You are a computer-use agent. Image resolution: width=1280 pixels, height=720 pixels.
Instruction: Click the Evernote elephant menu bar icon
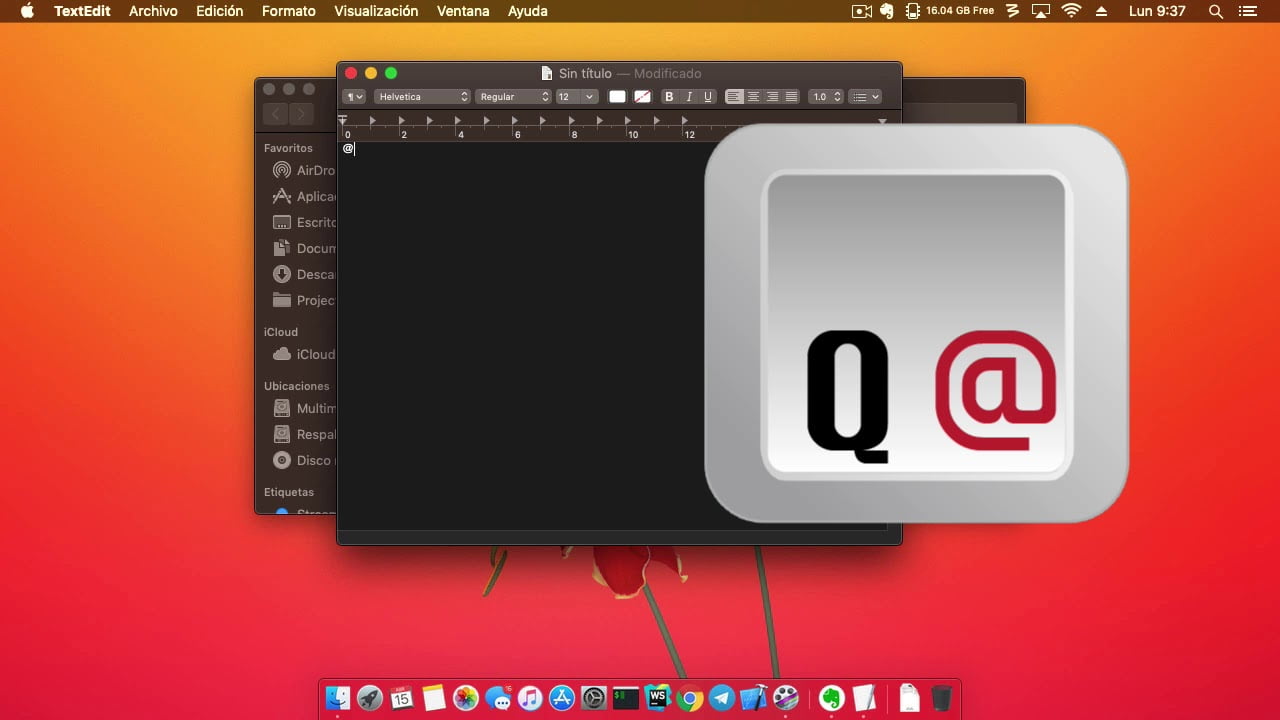(887, 11)
